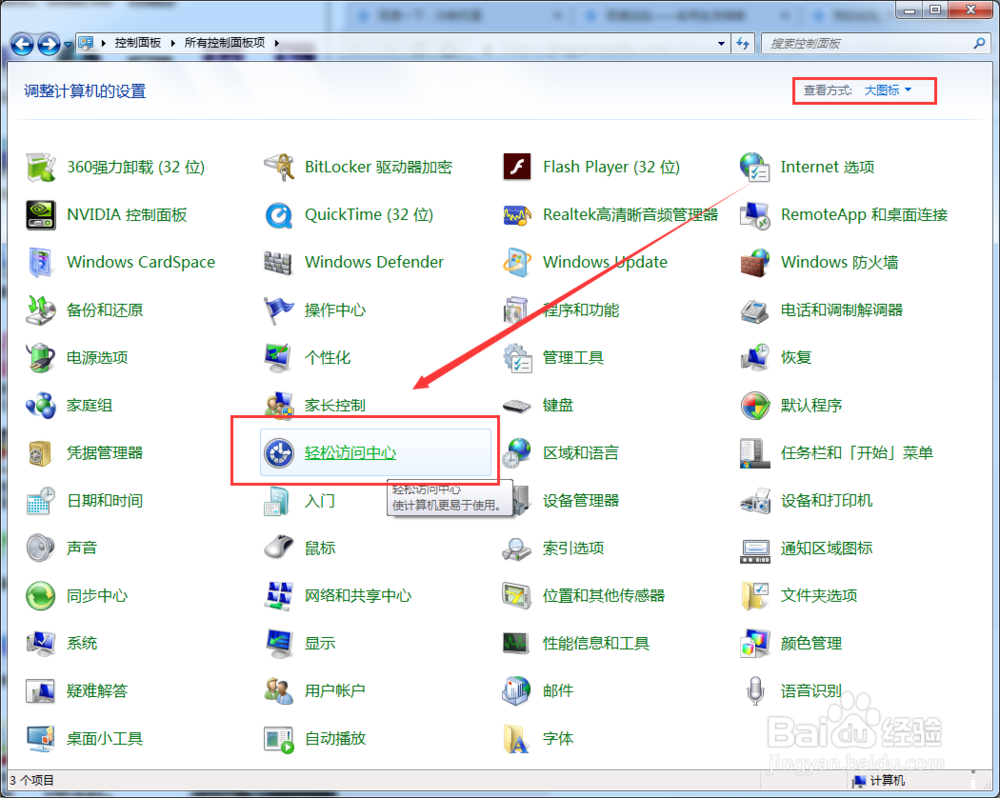
Task: Expand the address bar history dropdown arrow
Action: click(721, 43)
